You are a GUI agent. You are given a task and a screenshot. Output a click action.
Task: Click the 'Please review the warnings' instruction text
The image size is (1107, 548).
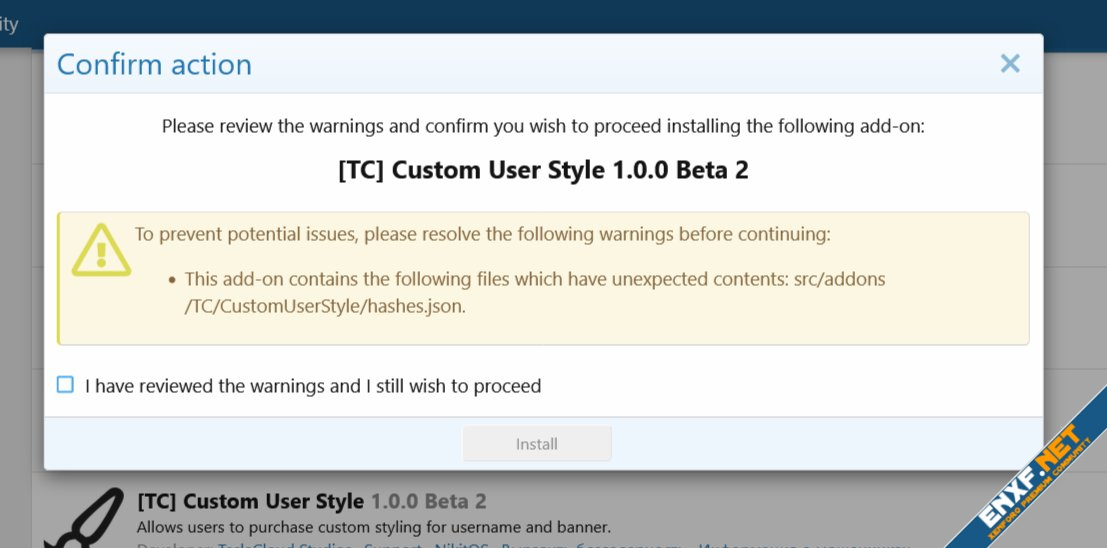(x=543, y=127)
